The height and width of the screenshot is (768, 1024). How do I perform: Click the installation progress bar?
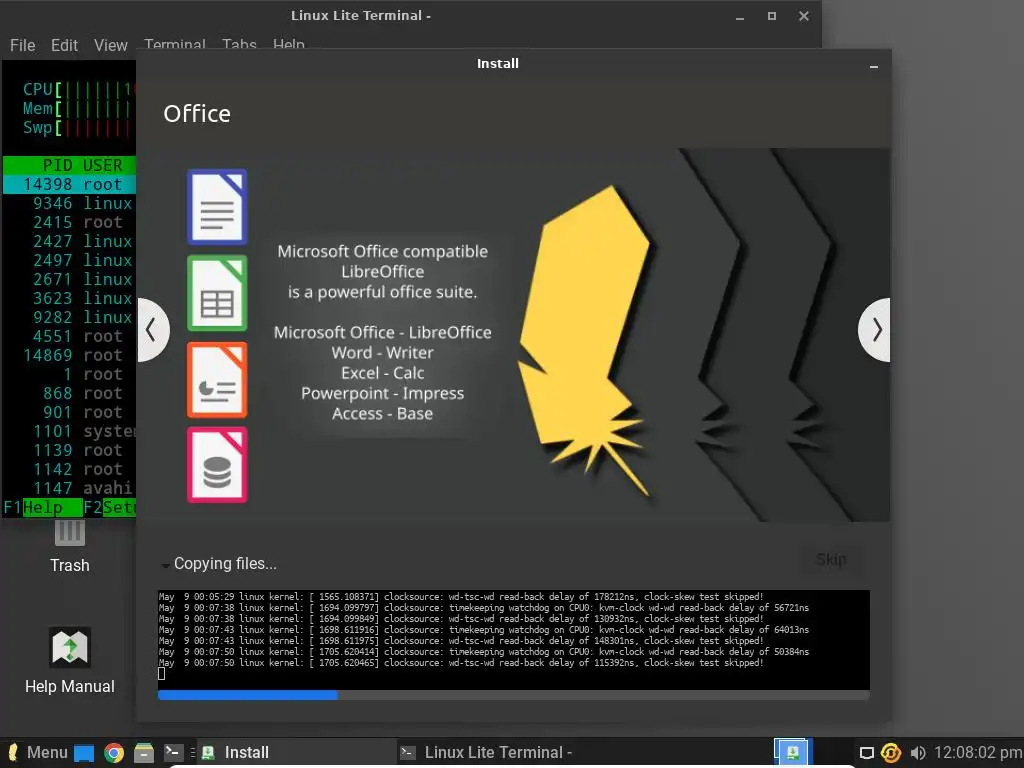(x=513, y=695)
